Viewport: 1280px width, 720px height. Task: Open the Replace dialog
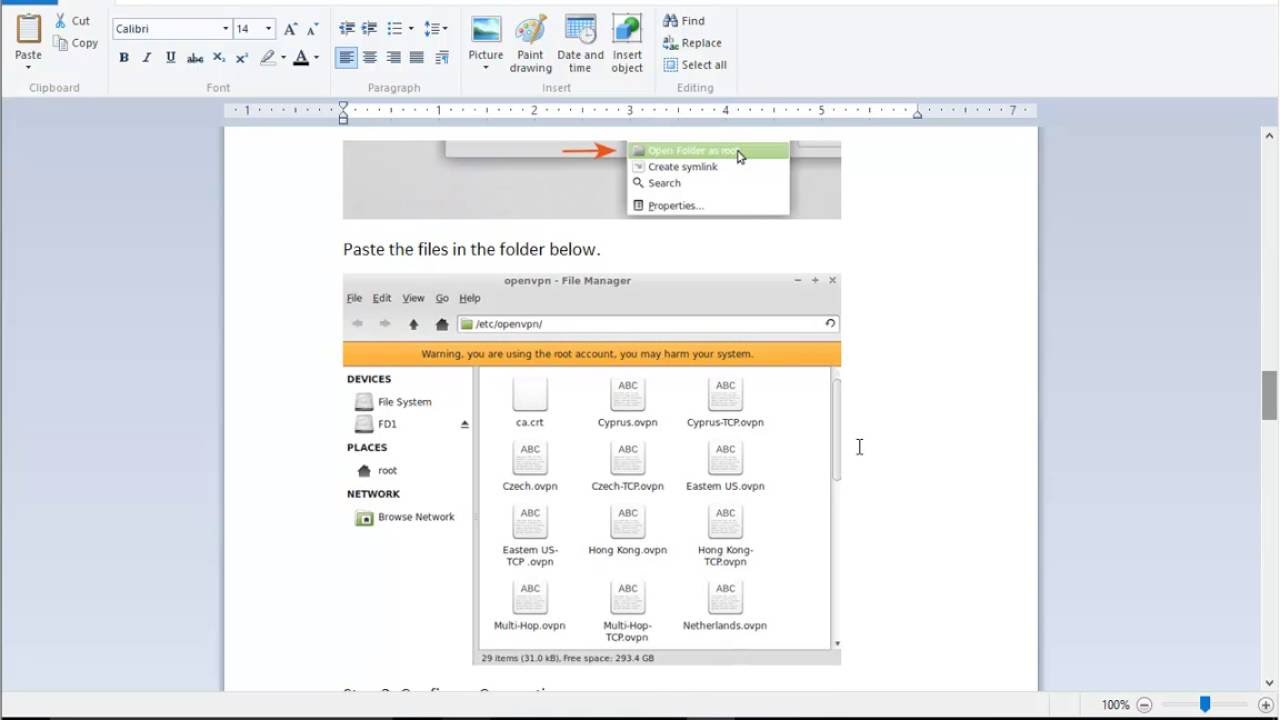click(x=692, y=43)
